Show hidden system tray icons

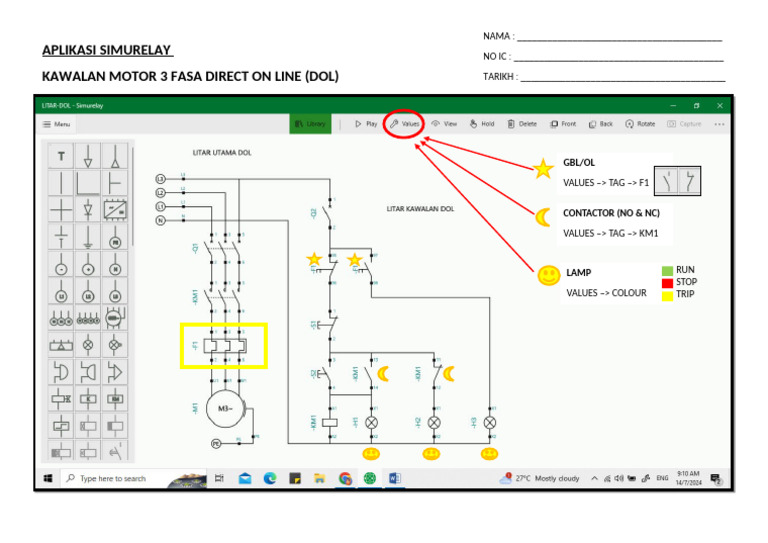pos(595,478)
